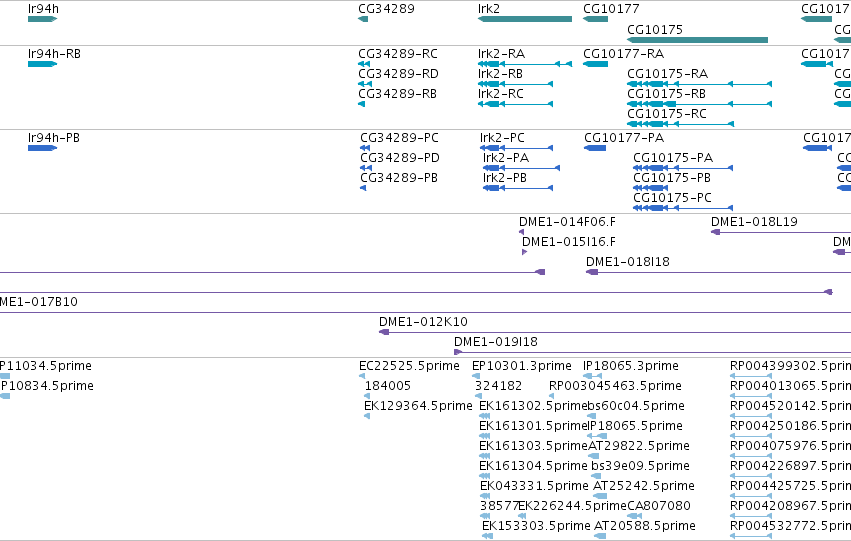Select protein CG10175-PC
The height and width of the screenshot is (541, 851).
coord(683,208)
